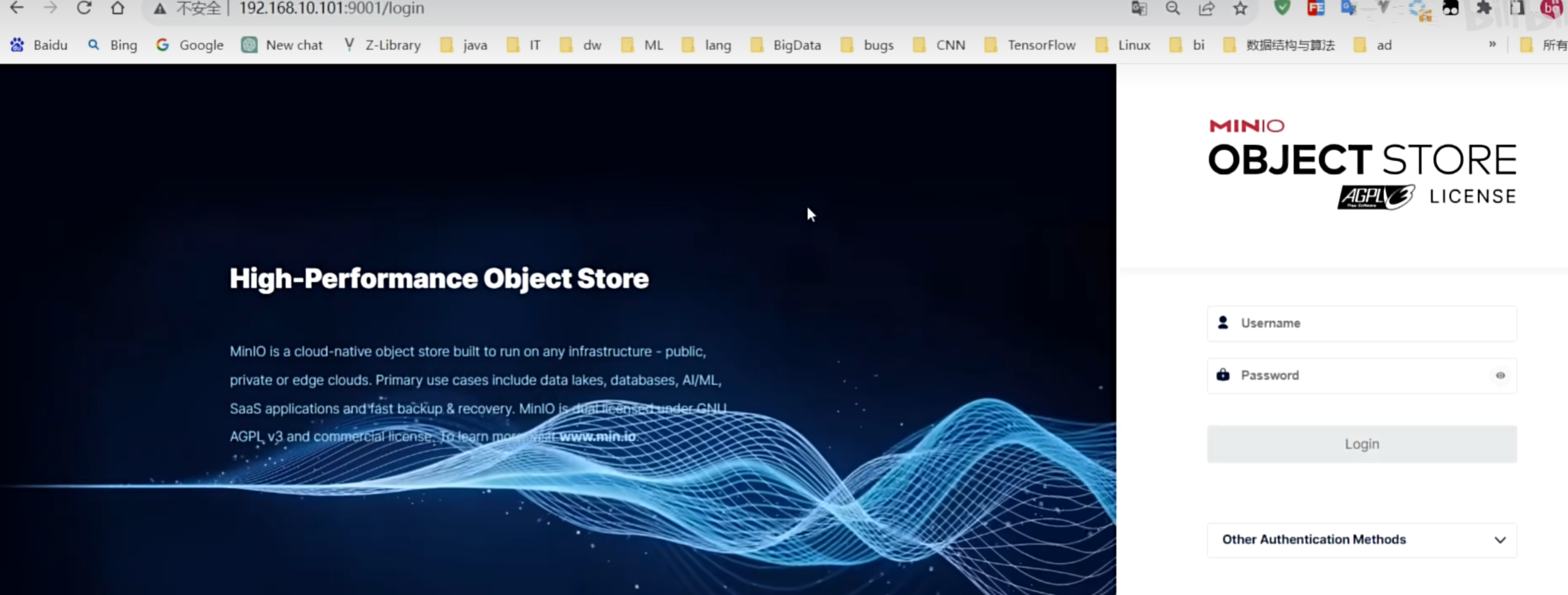
Task: Click the MinIO logo above Object Store
Action: [x=1247, y=126]
